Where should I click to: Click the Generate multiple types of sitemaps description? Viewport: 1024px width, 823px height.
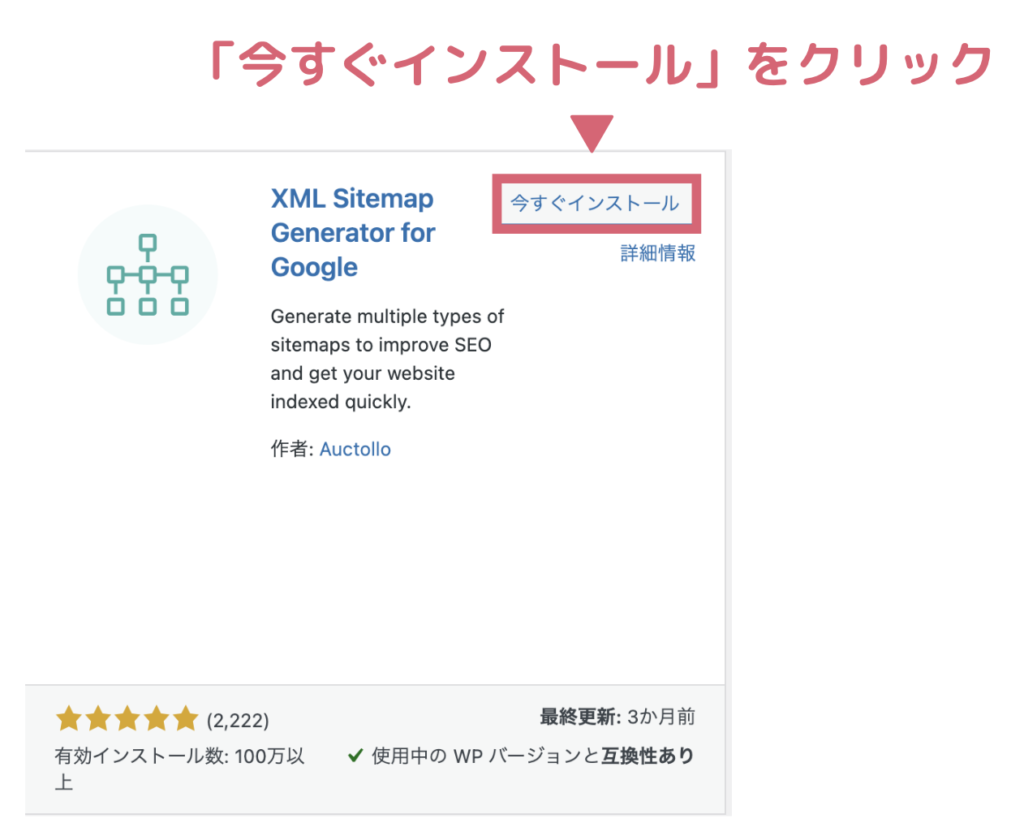[387, 359]
